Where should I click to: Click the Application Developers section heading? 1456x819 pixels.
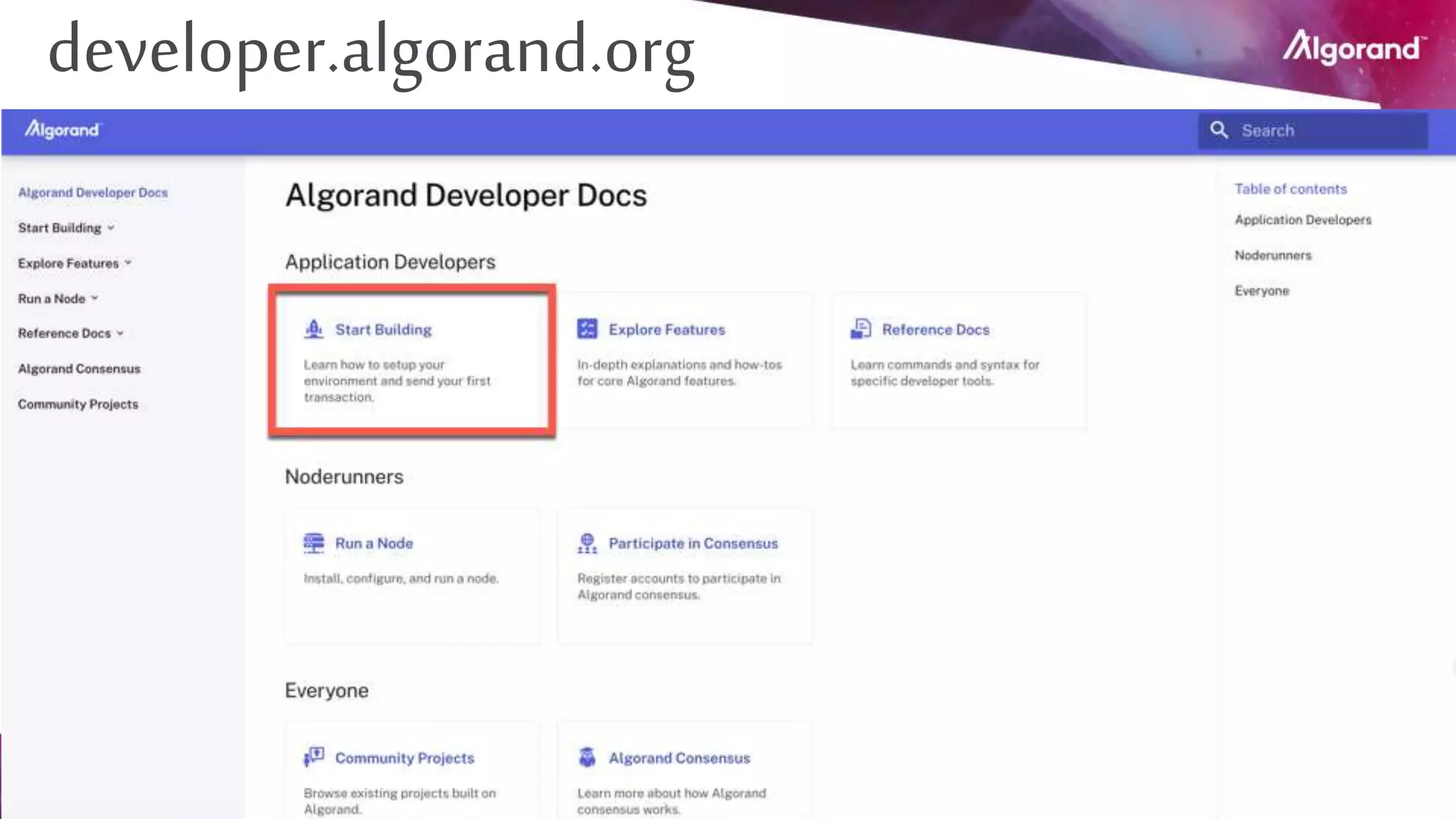(390, 262)
